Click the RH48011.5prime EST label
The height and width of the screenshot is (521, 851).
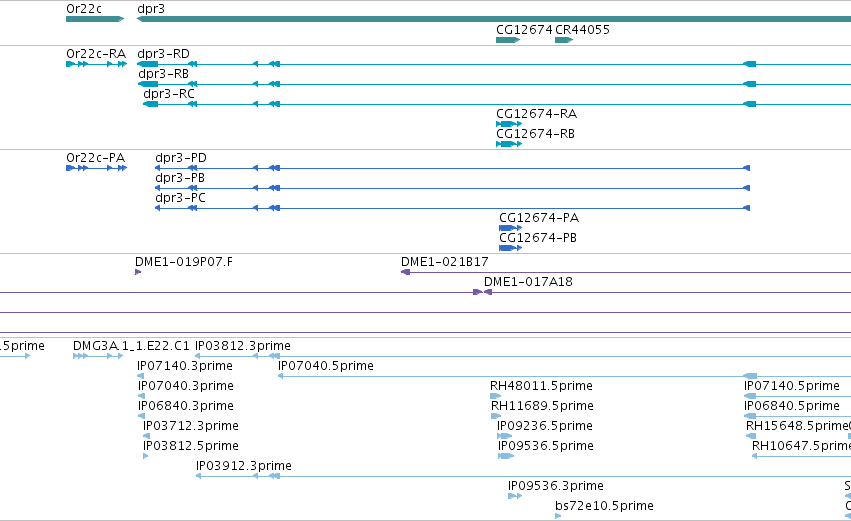click(x=541, y=386)
